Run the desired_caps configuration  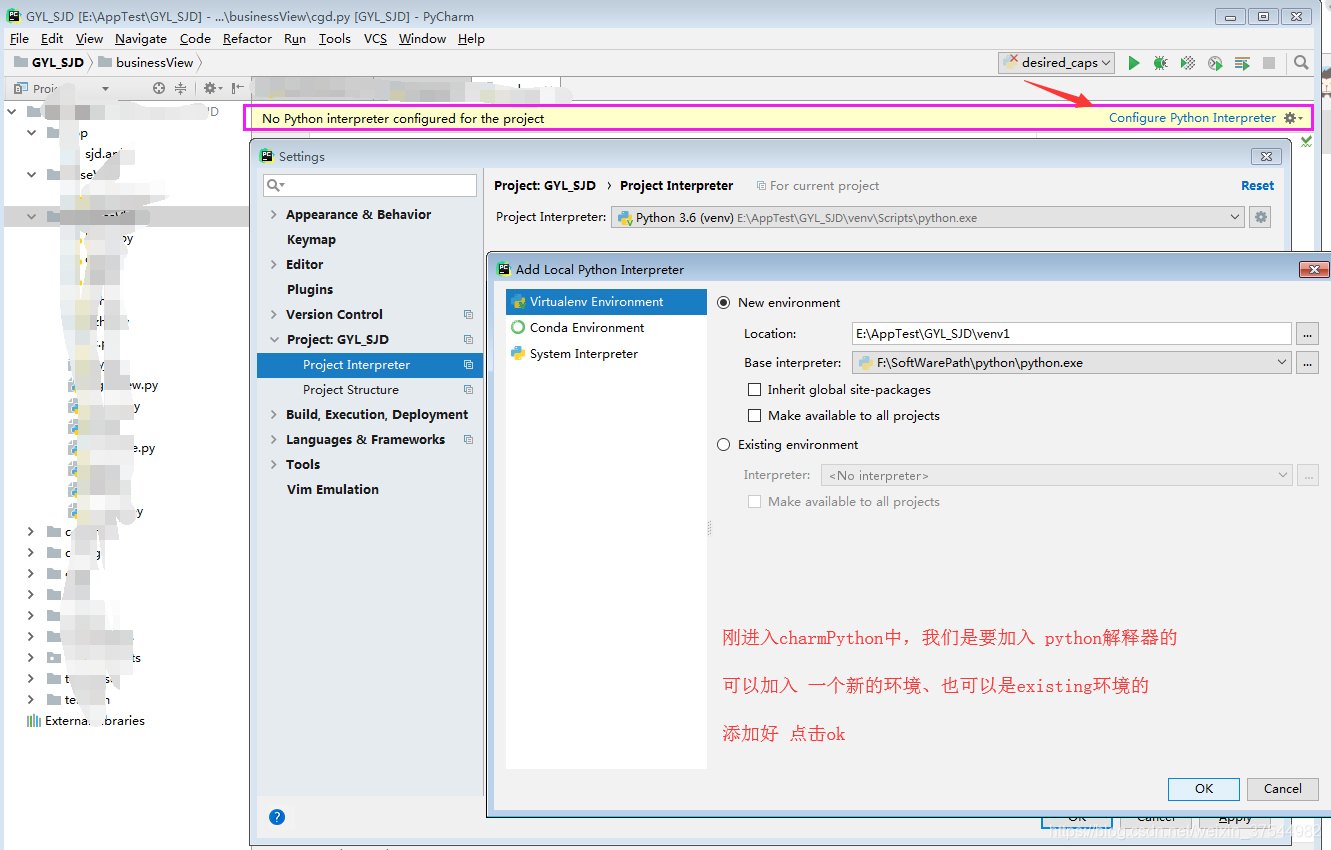[x=1133, y=63]
